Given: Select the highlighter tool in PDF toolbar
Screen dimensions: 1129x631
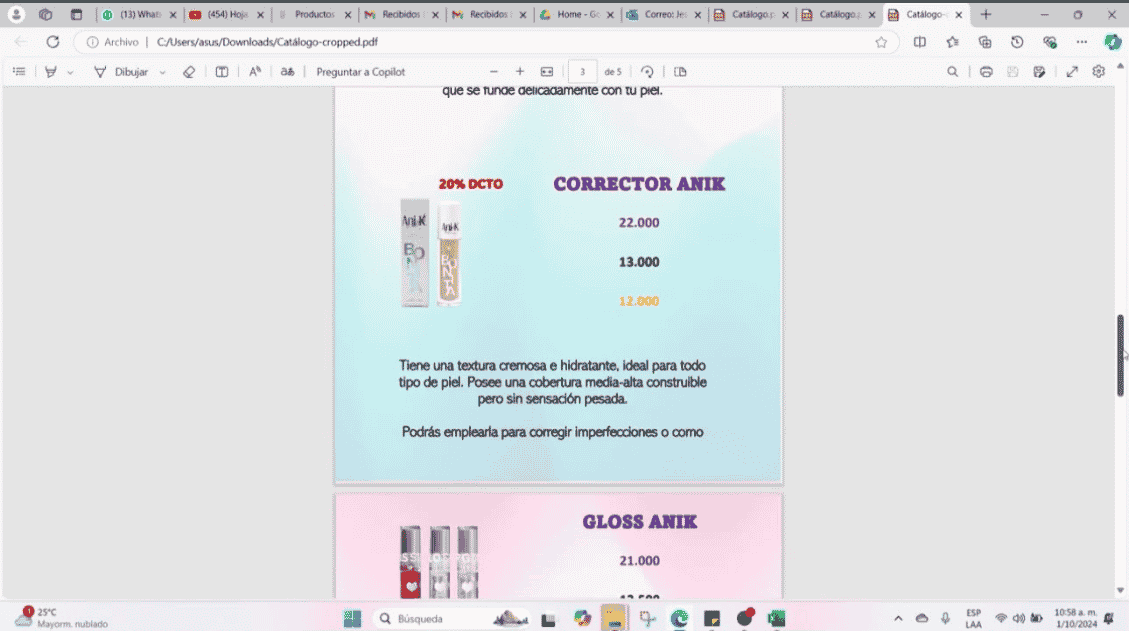Looking at the screenshot, I should 50,72.
